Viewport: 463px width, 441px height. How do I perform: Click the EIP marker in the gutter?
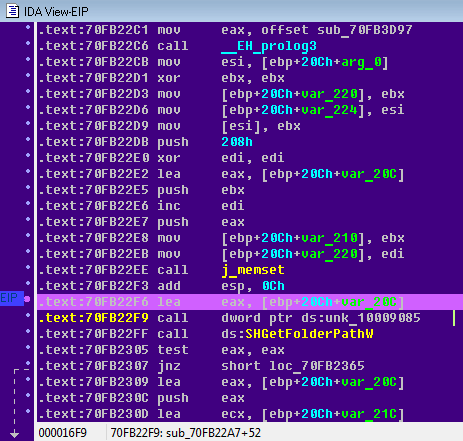click(11, 298)
